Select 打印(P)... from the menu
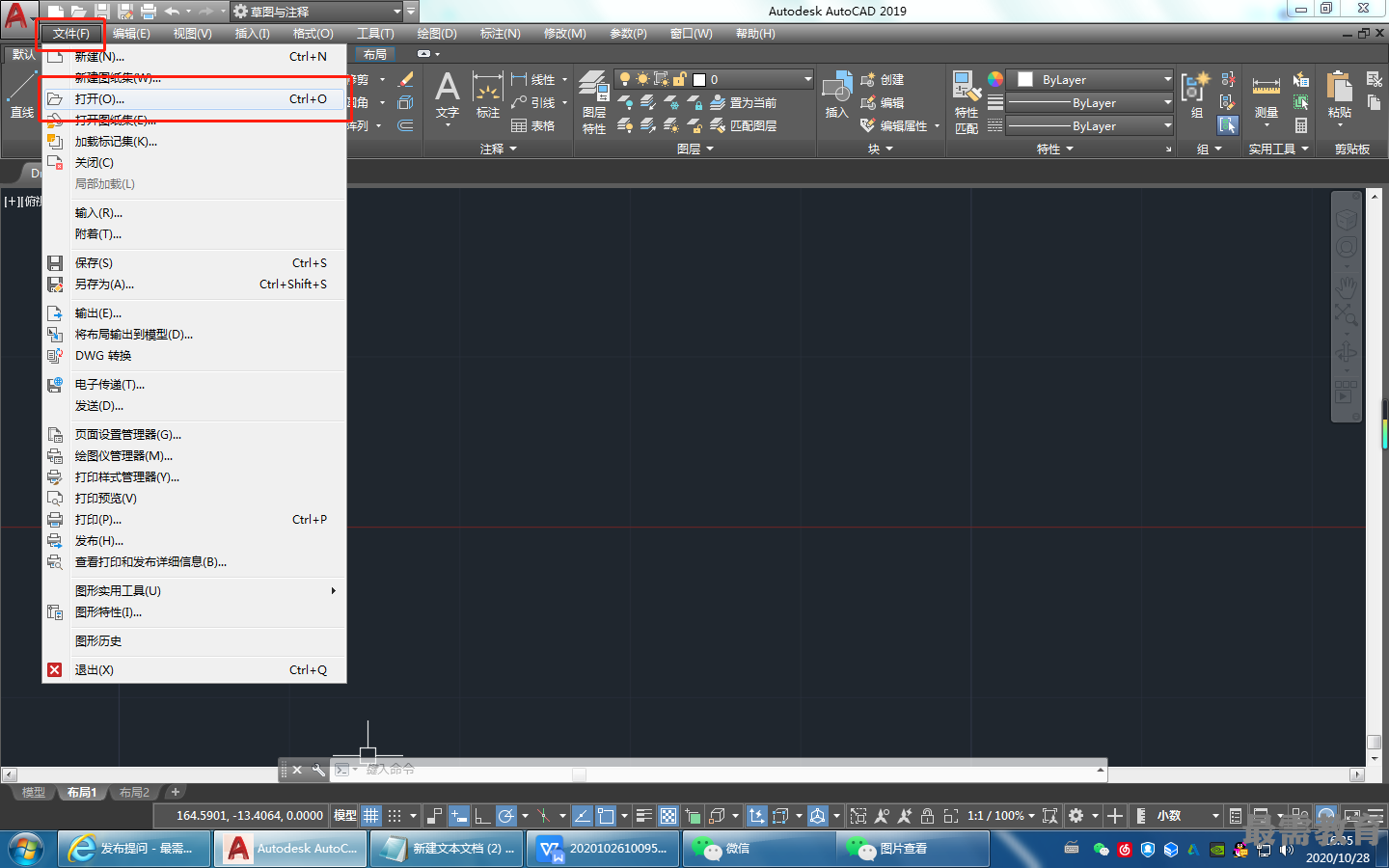The image size is (1389, 868). [x=195, y=519]
